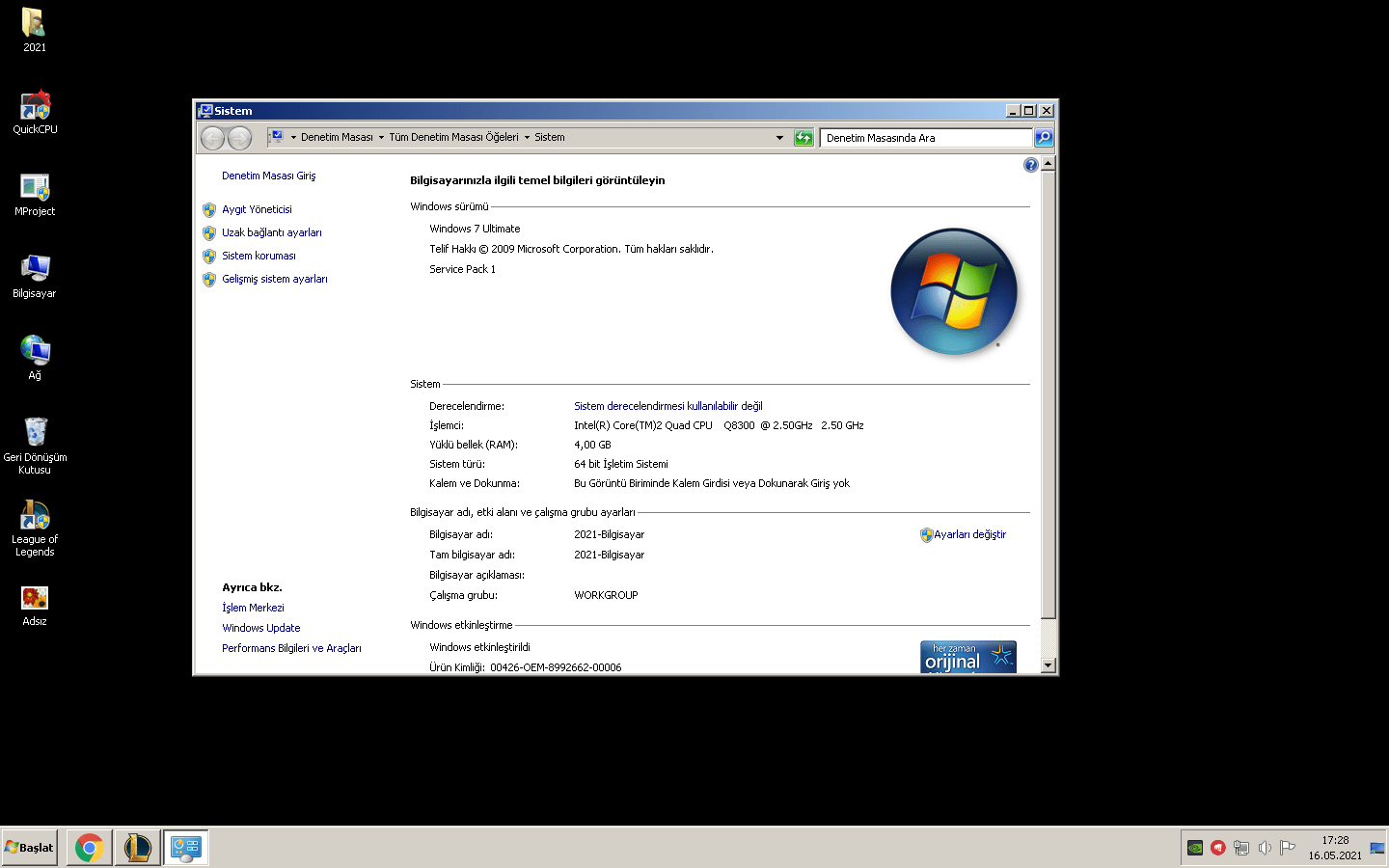Click Ayarları değiştir link
This screenshot has width=1389, height=868.
969,534
